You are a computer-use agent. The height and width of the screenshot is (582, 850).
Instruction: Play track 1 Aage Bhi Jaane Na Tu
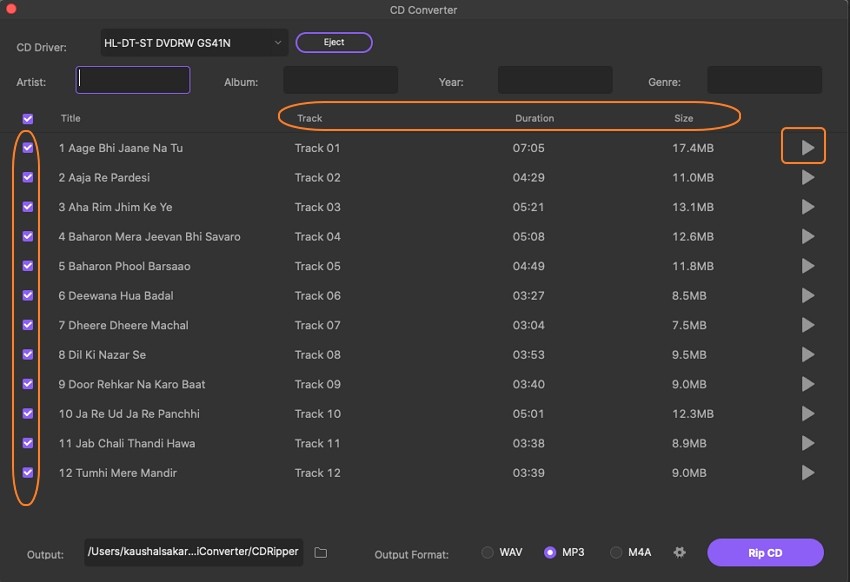808,148
